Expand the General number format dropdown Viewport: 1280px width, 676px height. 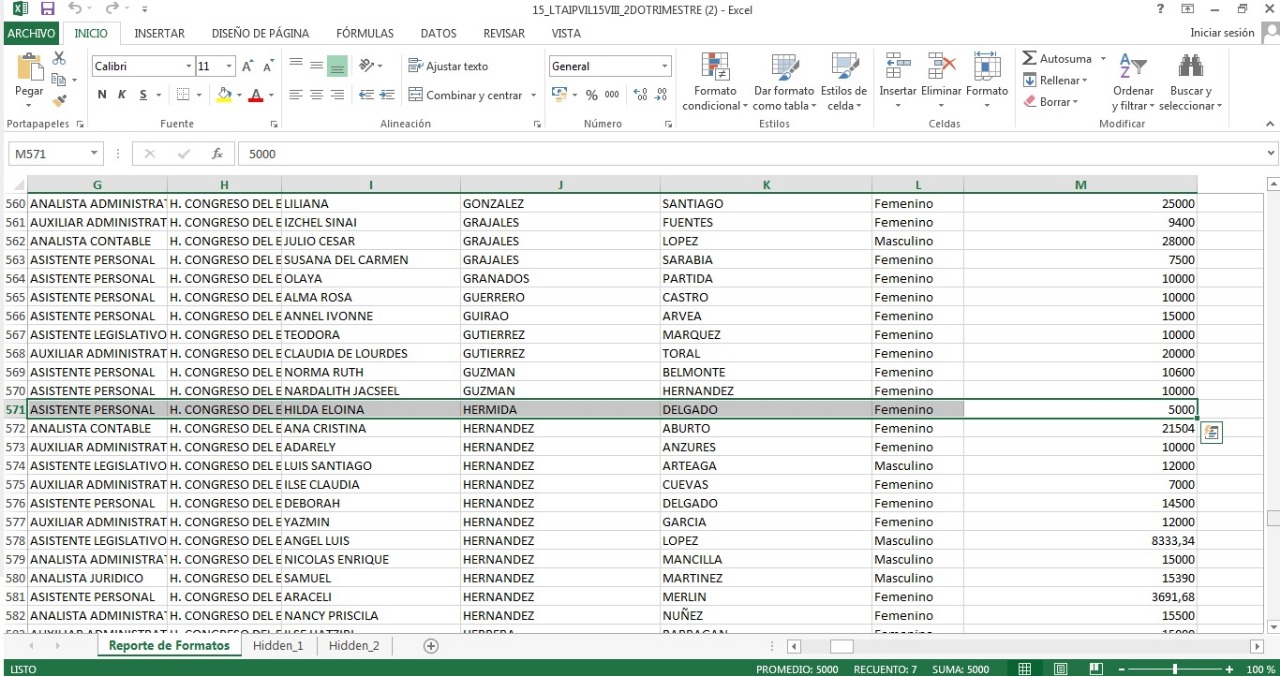coord(664,66)
